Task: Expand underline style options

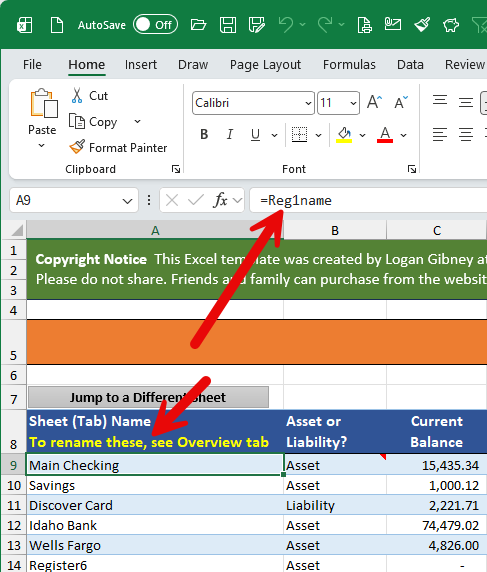Action: [x=274, y=135]
